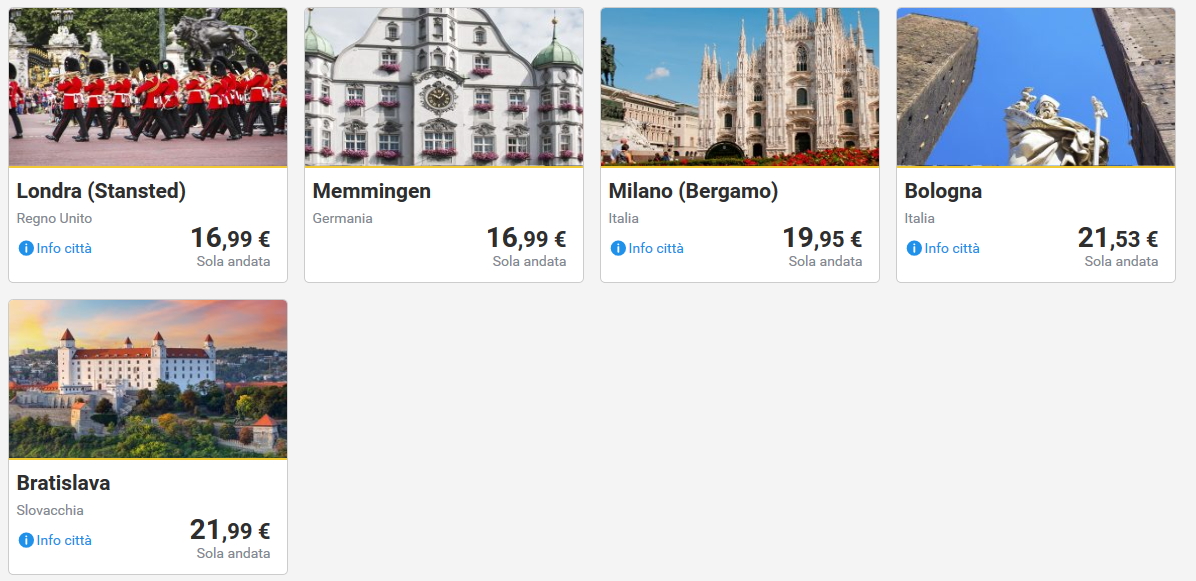
Task: Select the Memmingen destination title
Action: (372, 191)
